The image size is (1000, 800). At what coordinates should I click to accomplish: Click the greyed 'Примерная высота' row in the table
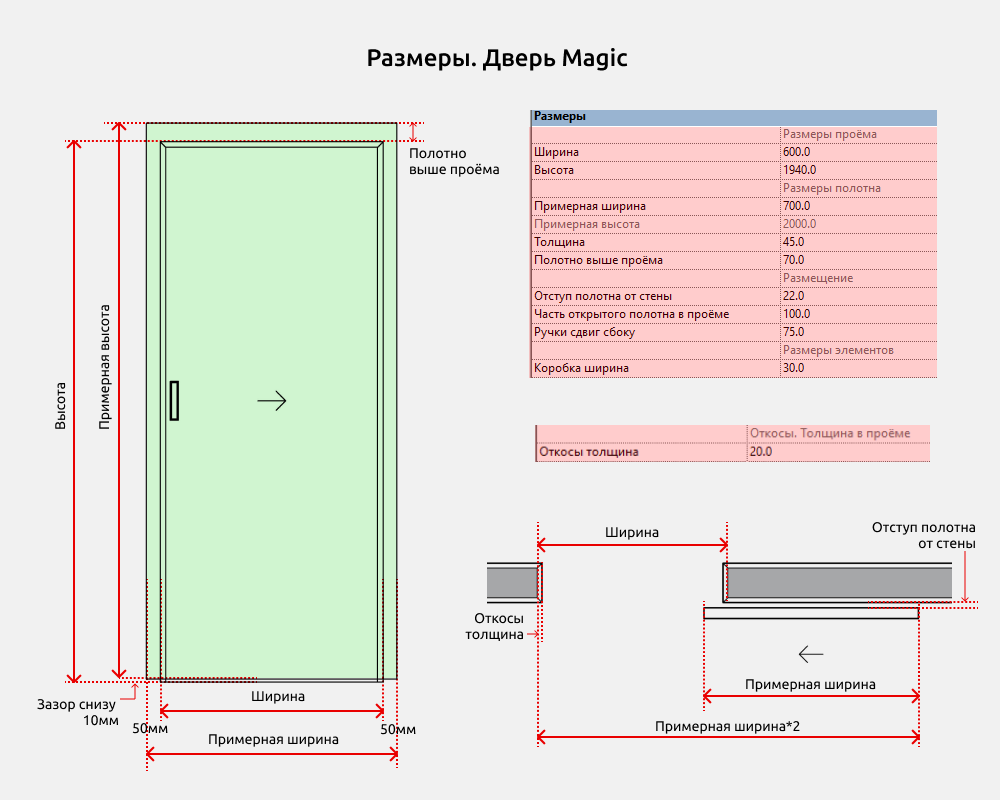[733, 224]
